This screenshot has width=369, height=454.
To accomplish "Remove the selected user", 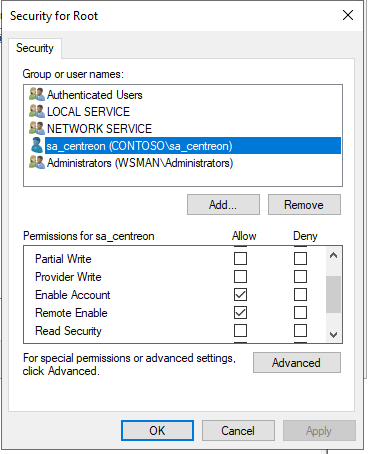I will click(304, 205).
